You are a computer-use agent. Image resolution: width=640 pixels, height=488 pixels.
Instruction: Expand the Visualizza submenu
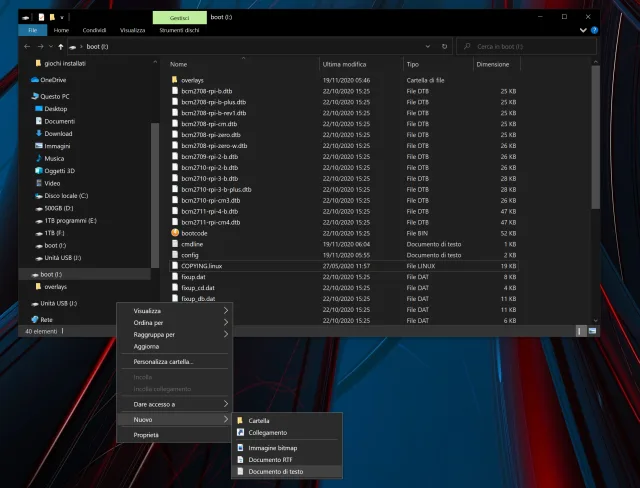[226, 311]
